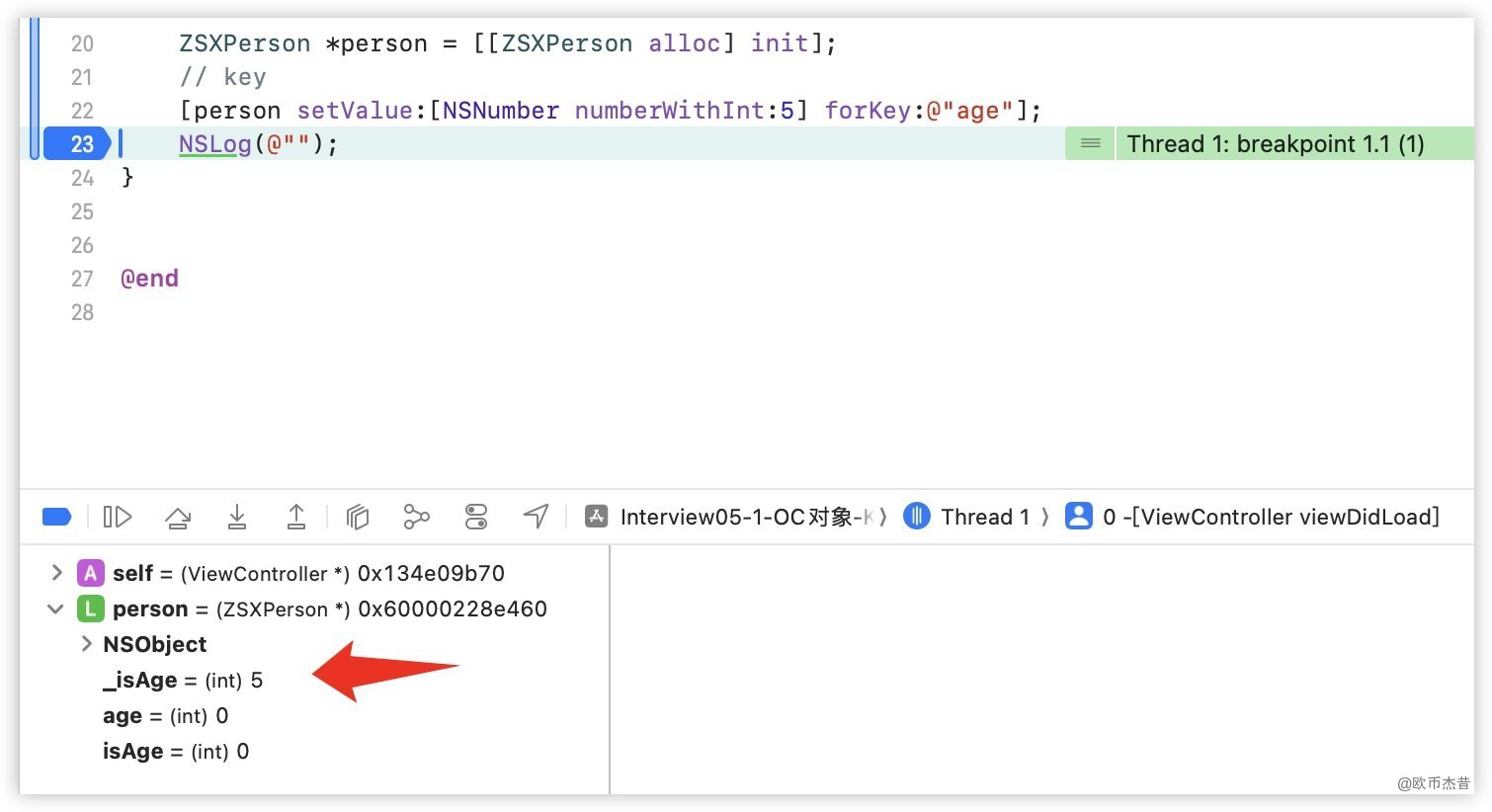Select the age = (int) 0 row
1492x812 pixels.
(165, 716)
